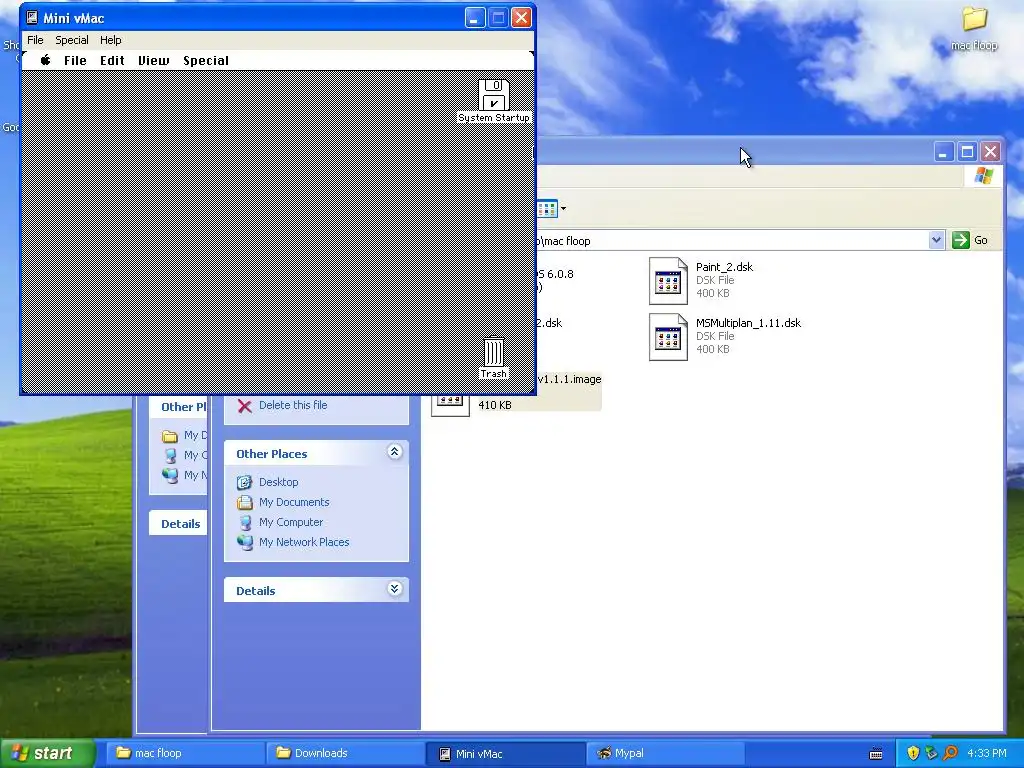Click the My Network Places globe icon

[x=244, y=542]
